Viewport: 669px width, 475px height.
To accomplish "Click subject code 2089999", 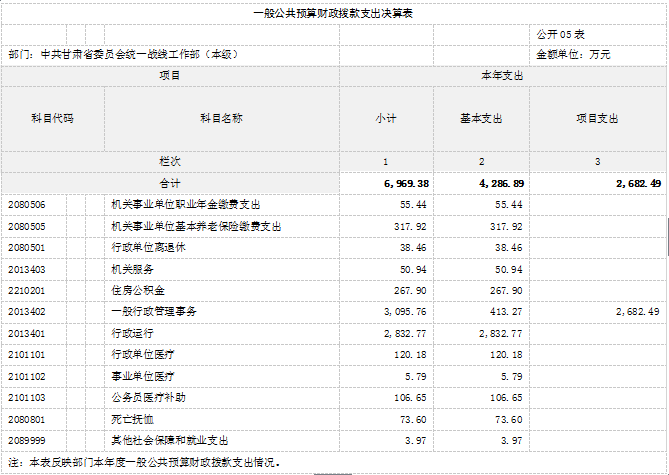I will click(26, 441).
